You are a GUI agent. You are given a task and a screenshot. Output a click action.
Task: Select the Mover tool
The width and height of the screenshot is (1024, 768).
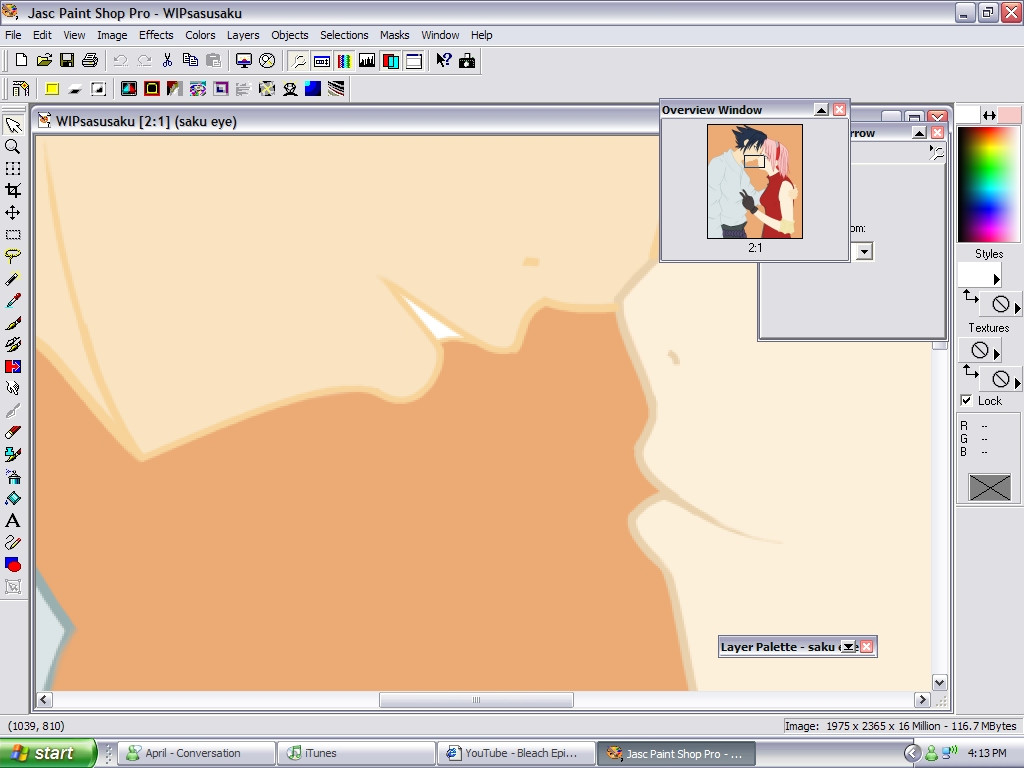tap(13, 213)
